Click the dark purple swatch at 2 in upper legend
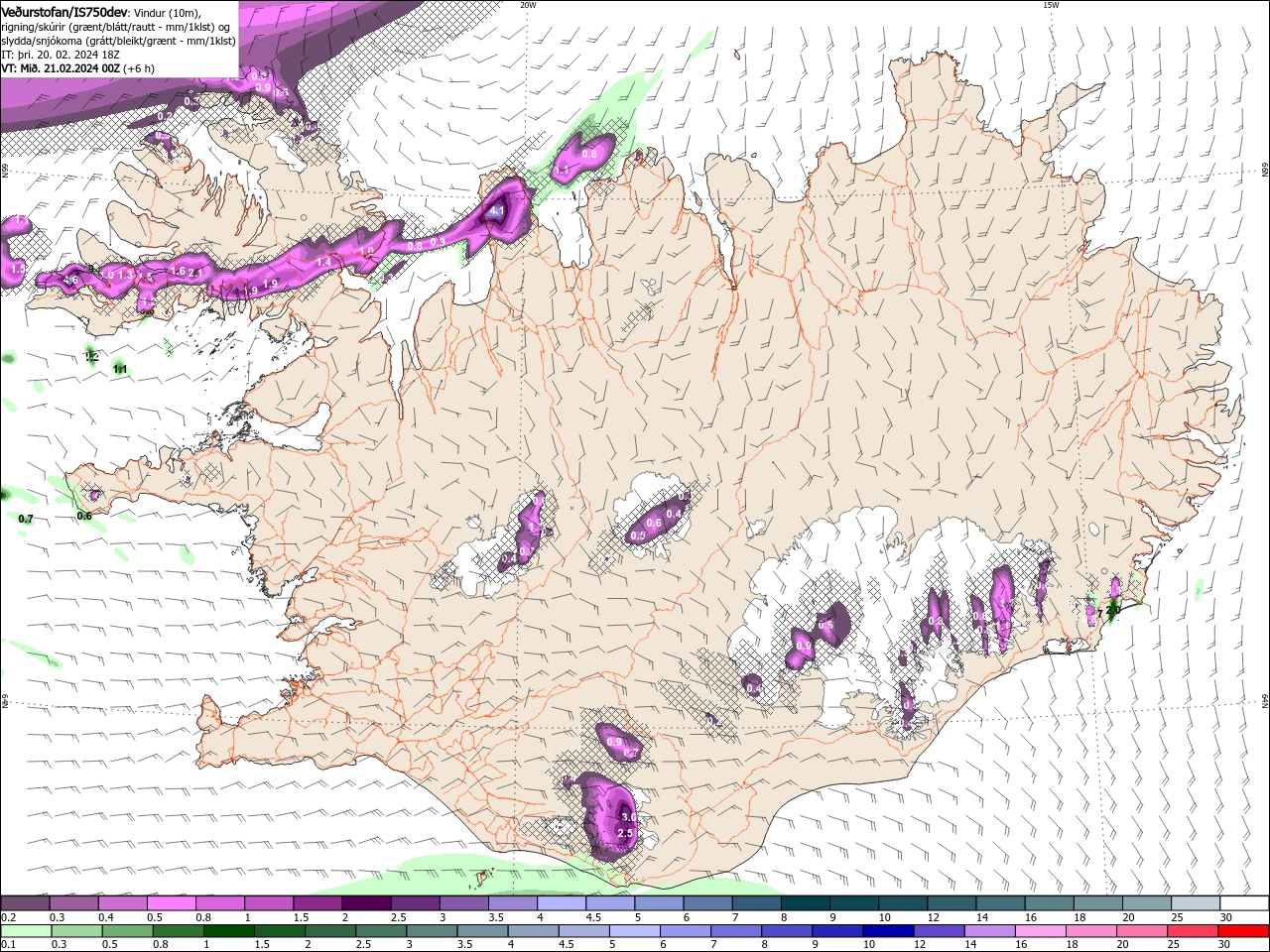1270x952 pixels. coord(366,902)
